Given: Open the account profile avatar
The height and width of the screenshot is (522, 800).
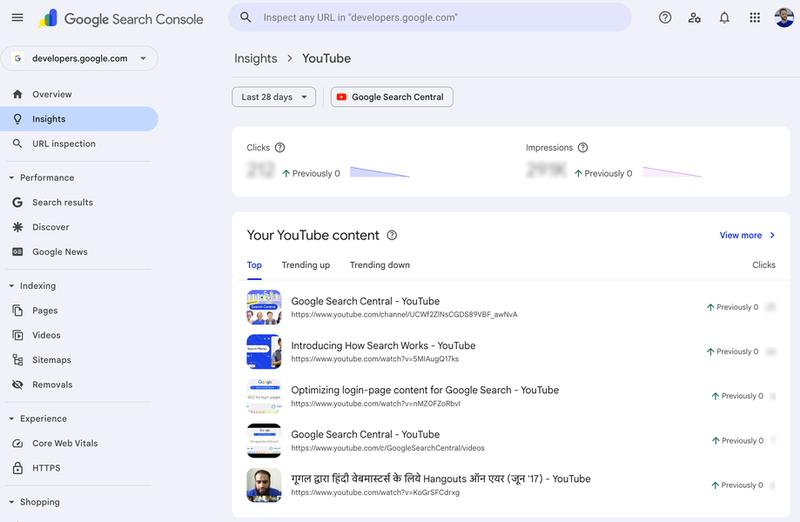Looking at the screenshot, I should (x=784, y=18).
